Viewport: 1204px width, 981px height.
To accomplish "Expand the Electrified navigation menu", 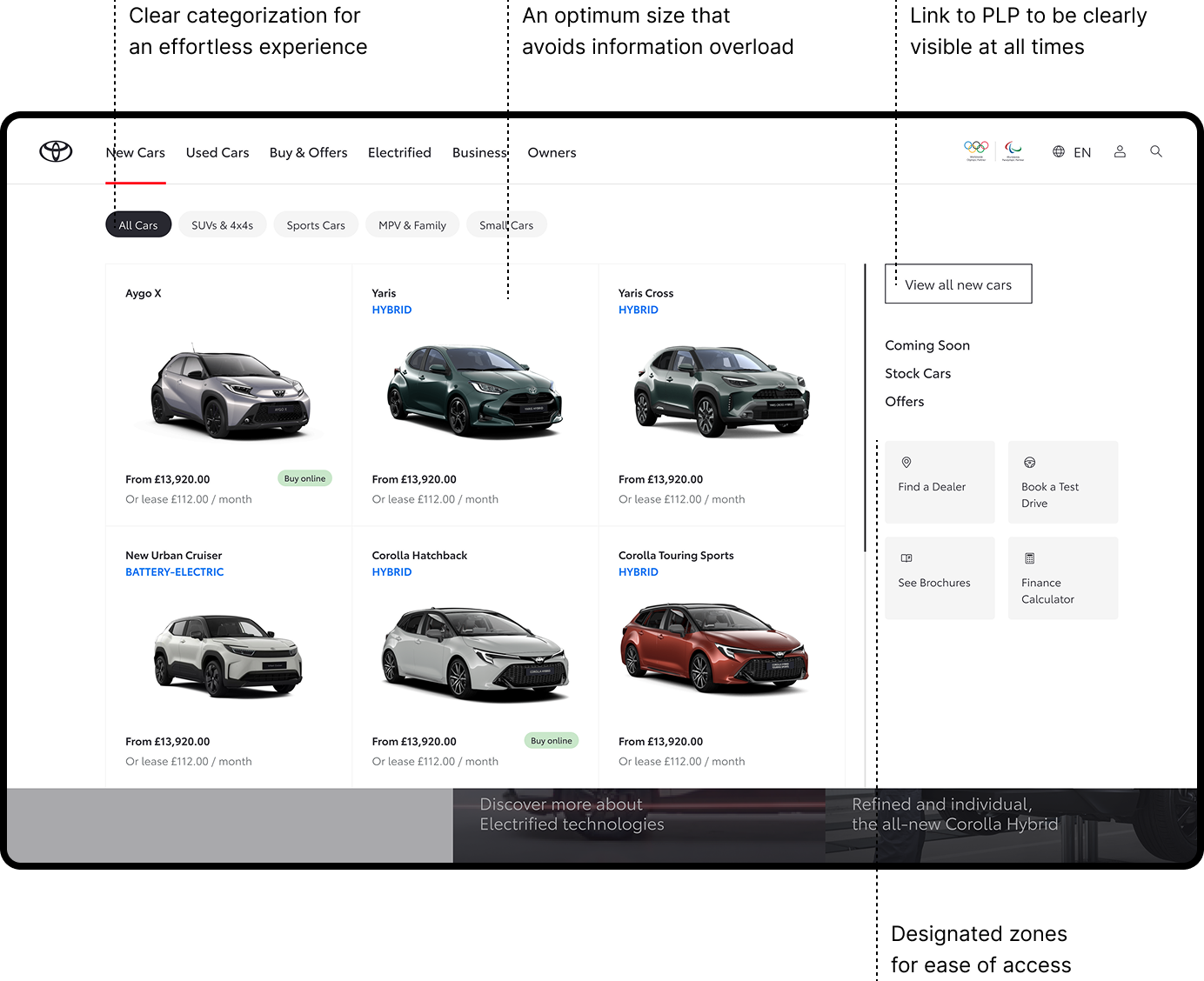I will (399, 152).
